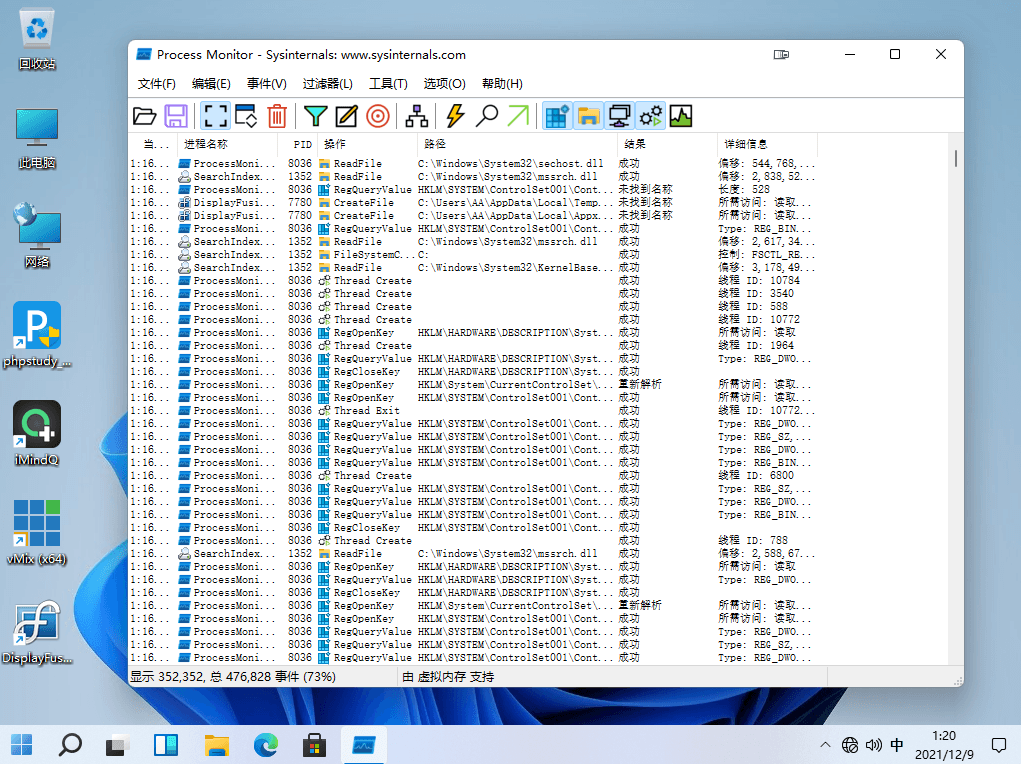Open the 过滤器(L) menu
Image resolution: width=1021 pixels, height=764 pixels.
[328, 83]
